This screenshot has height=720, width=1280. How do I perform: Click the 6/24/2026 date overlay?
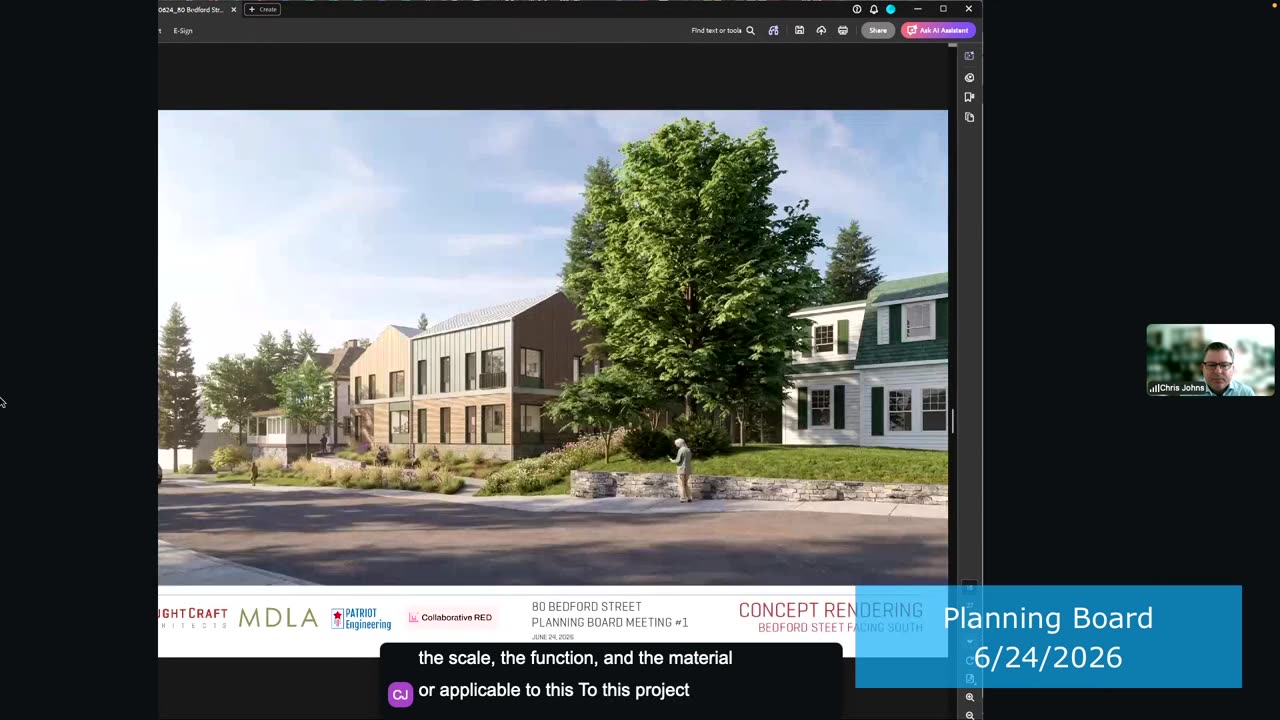[x=1048, y=657]
